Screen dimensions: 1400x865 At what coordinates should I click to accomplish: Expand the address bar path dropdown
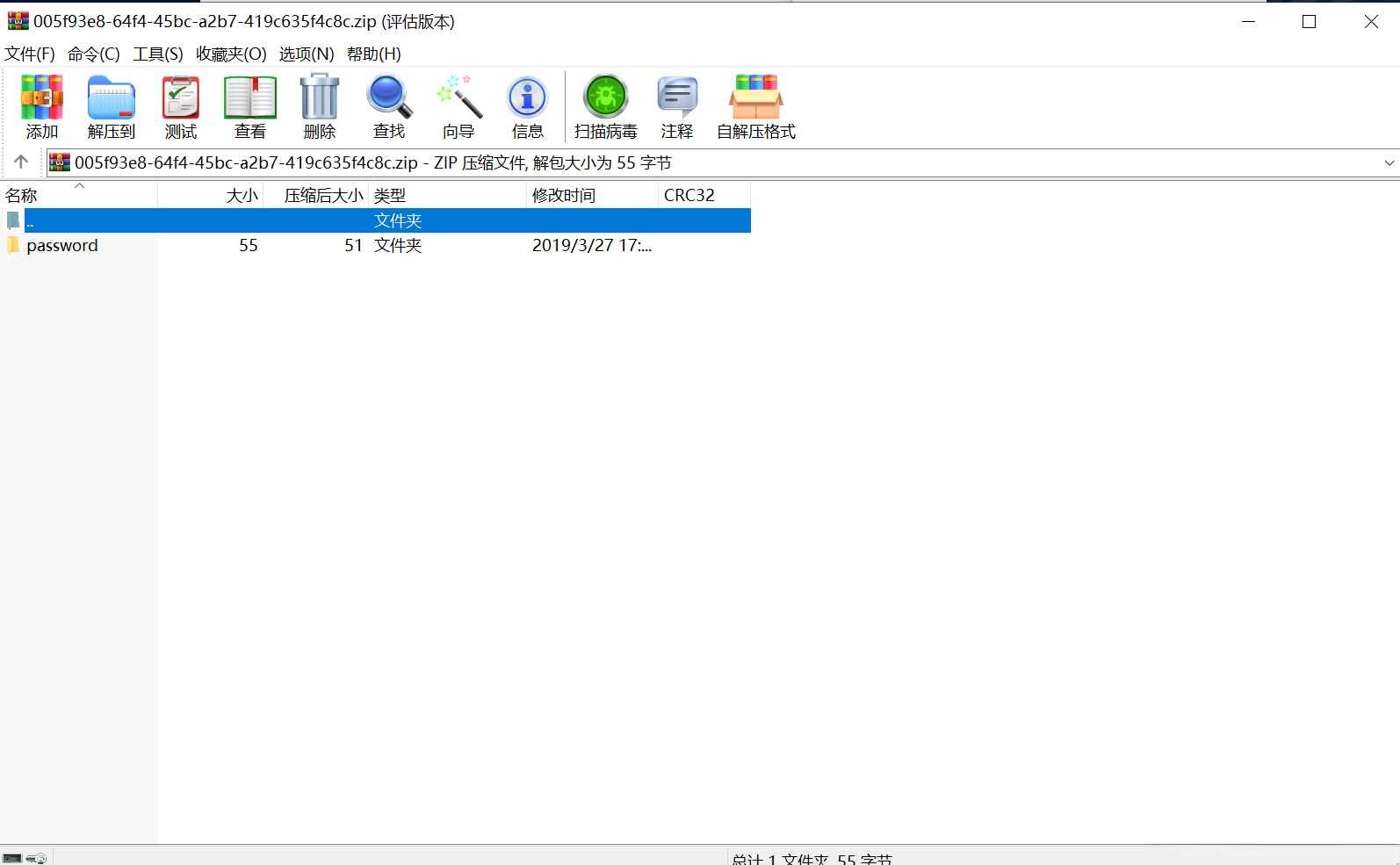point(1389,163)
